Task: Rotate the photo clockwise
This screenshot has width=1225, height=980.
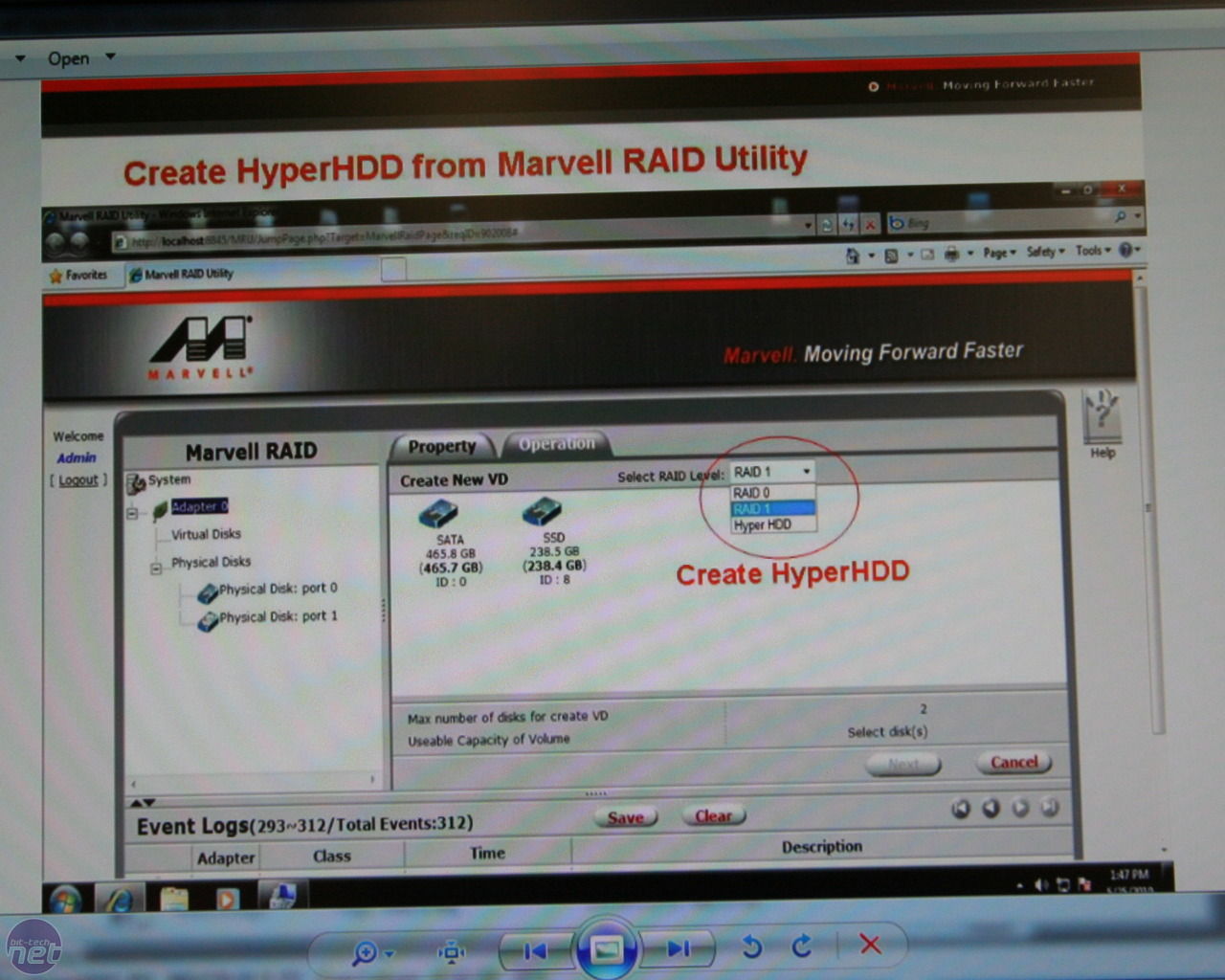Action: point(802,947)
